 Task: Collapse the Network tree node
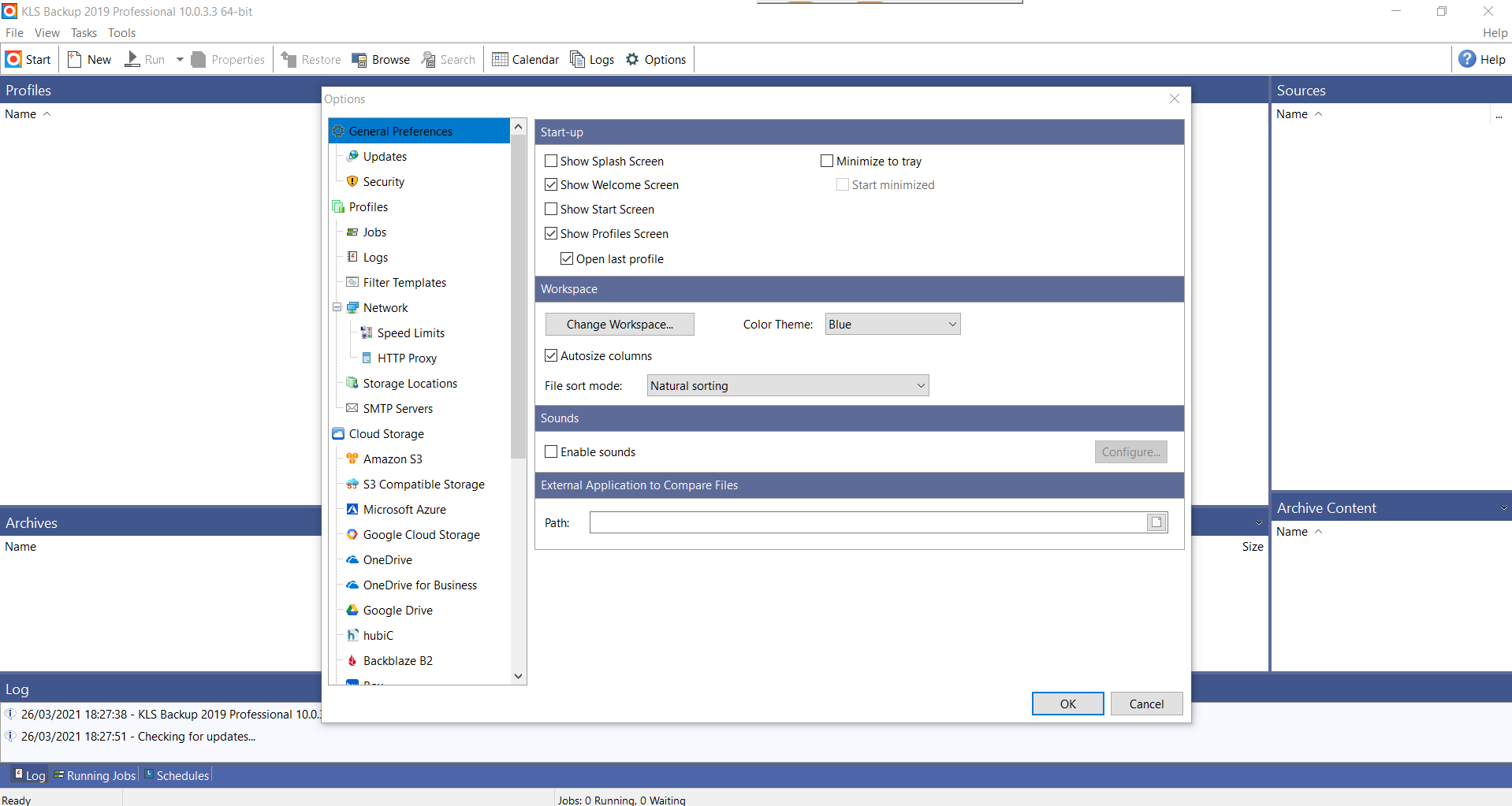pos(337,307)
